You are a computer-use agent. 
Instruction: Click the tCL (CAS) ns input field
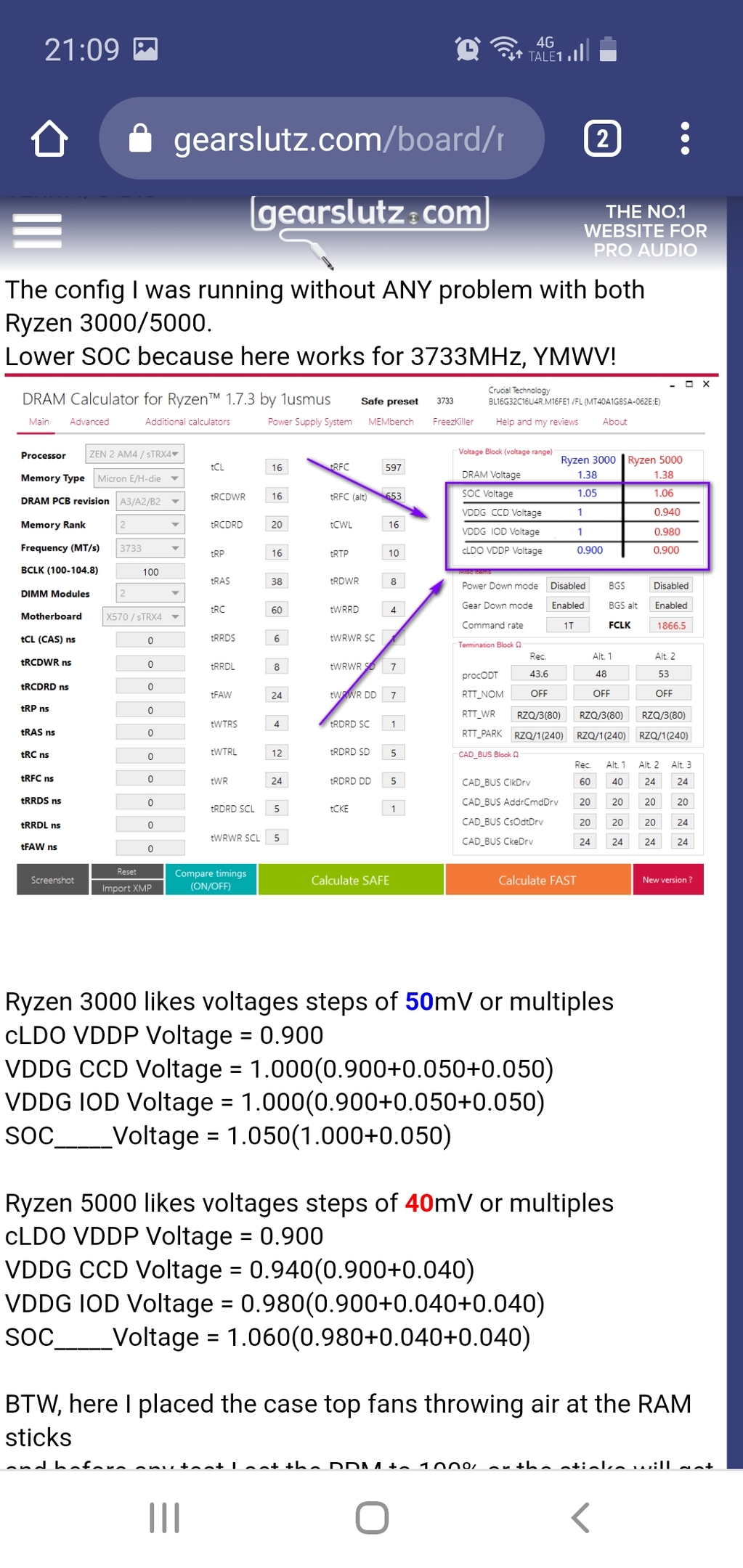(x=150, y=640)
